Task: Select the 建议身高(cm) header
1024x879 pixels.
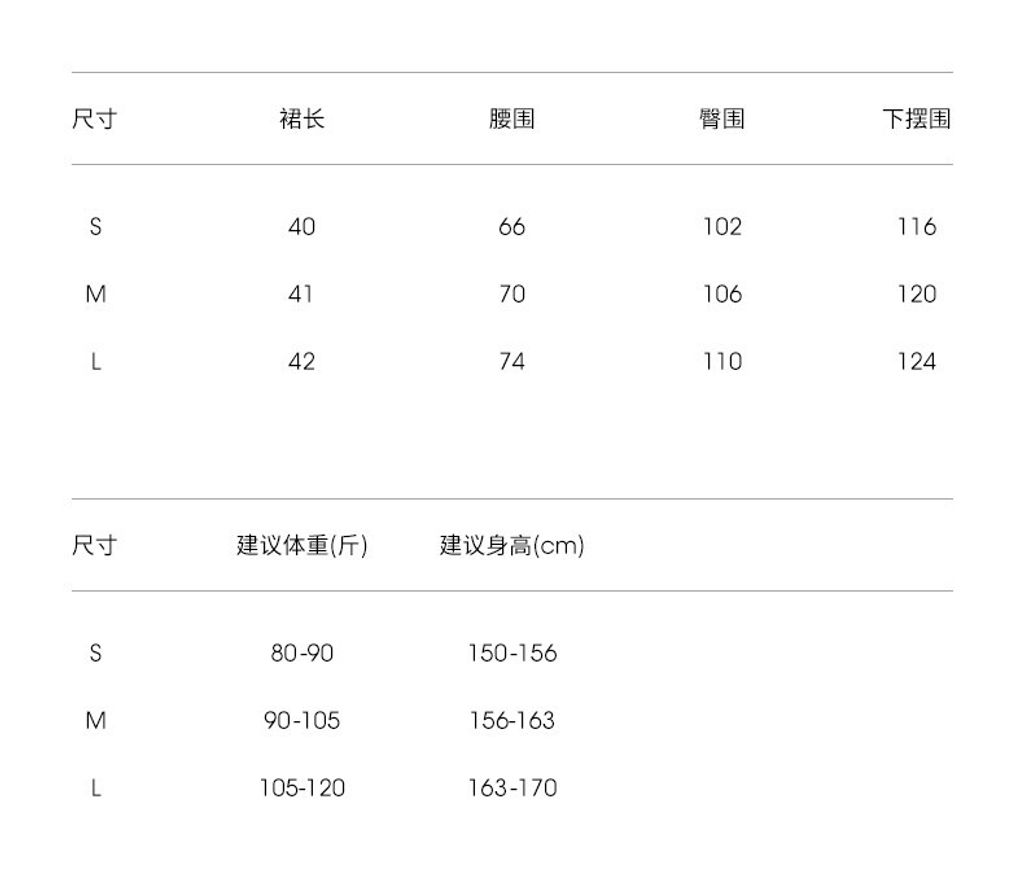Action: [512, 546]
